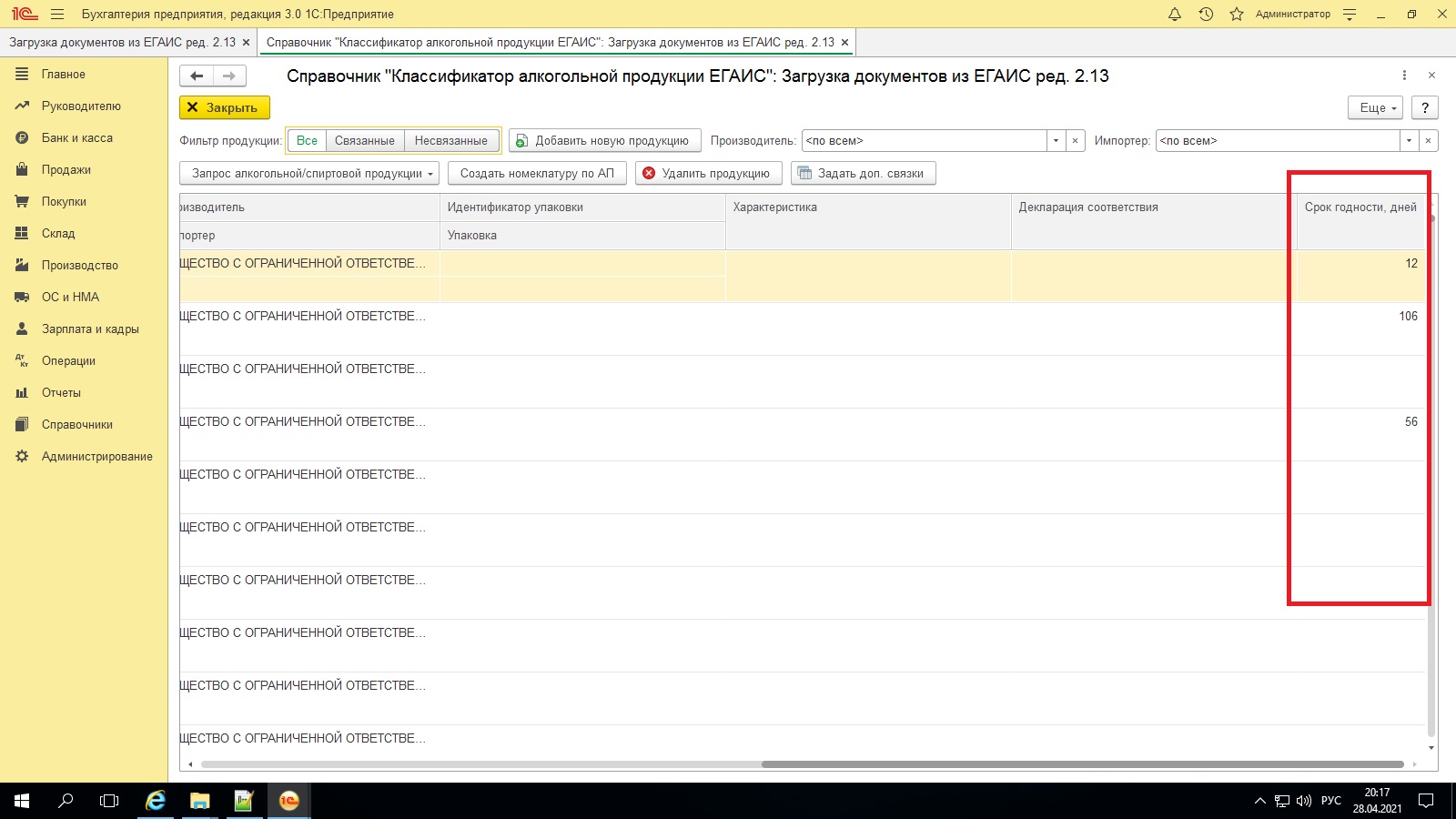Select the Несвязанные product filter
The height and width of the screenshot is (819, 1456).
(x=451, y=141)
